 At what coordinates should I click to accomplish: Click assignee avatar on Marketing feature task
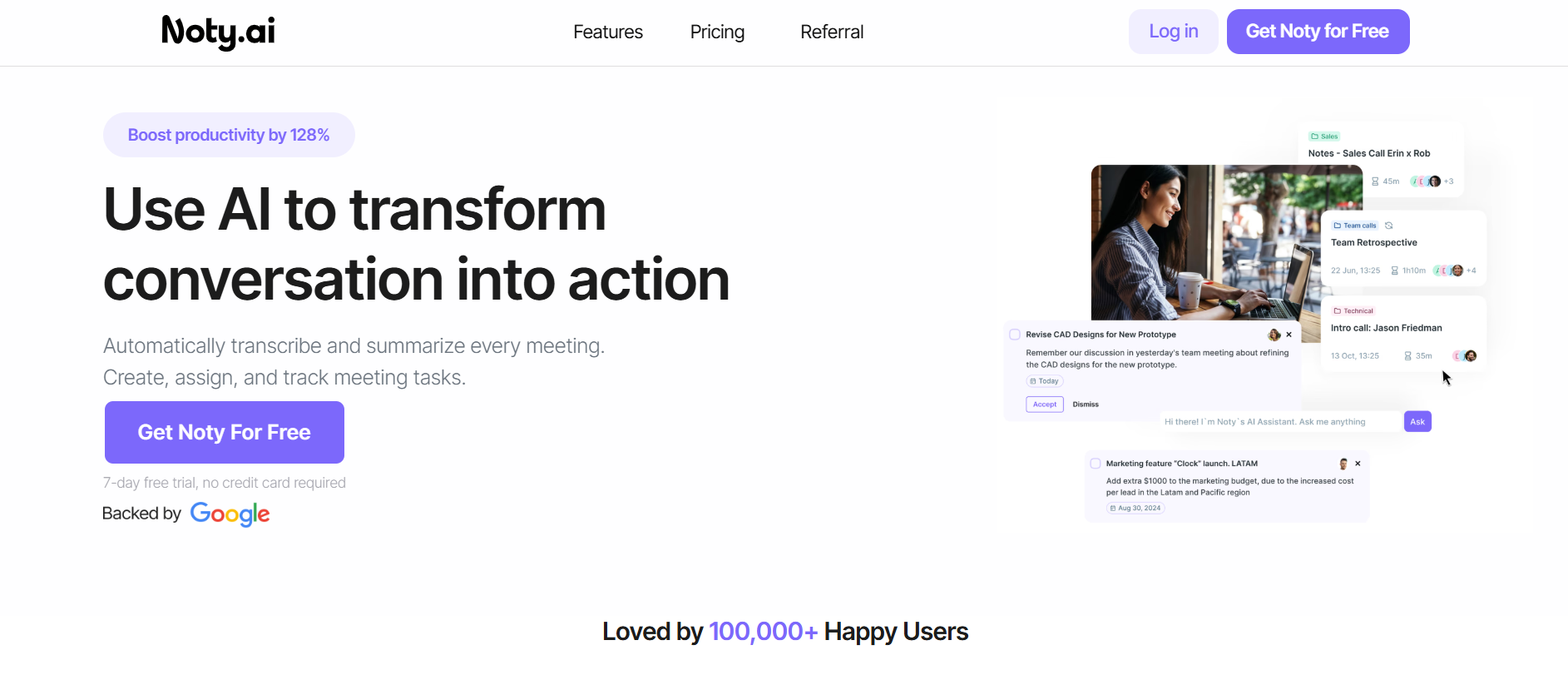coord(1343,464)
